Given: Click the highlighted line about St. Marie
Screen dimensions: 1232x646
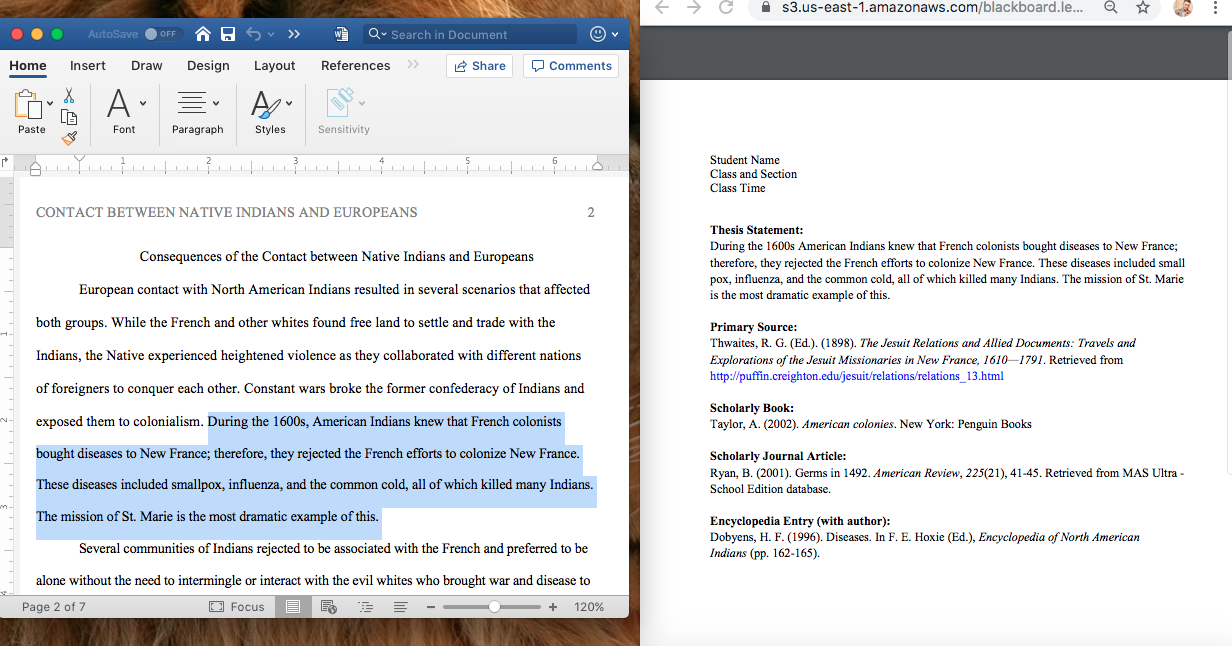Looking at the screenshot, I should click(x=208, y=517).
